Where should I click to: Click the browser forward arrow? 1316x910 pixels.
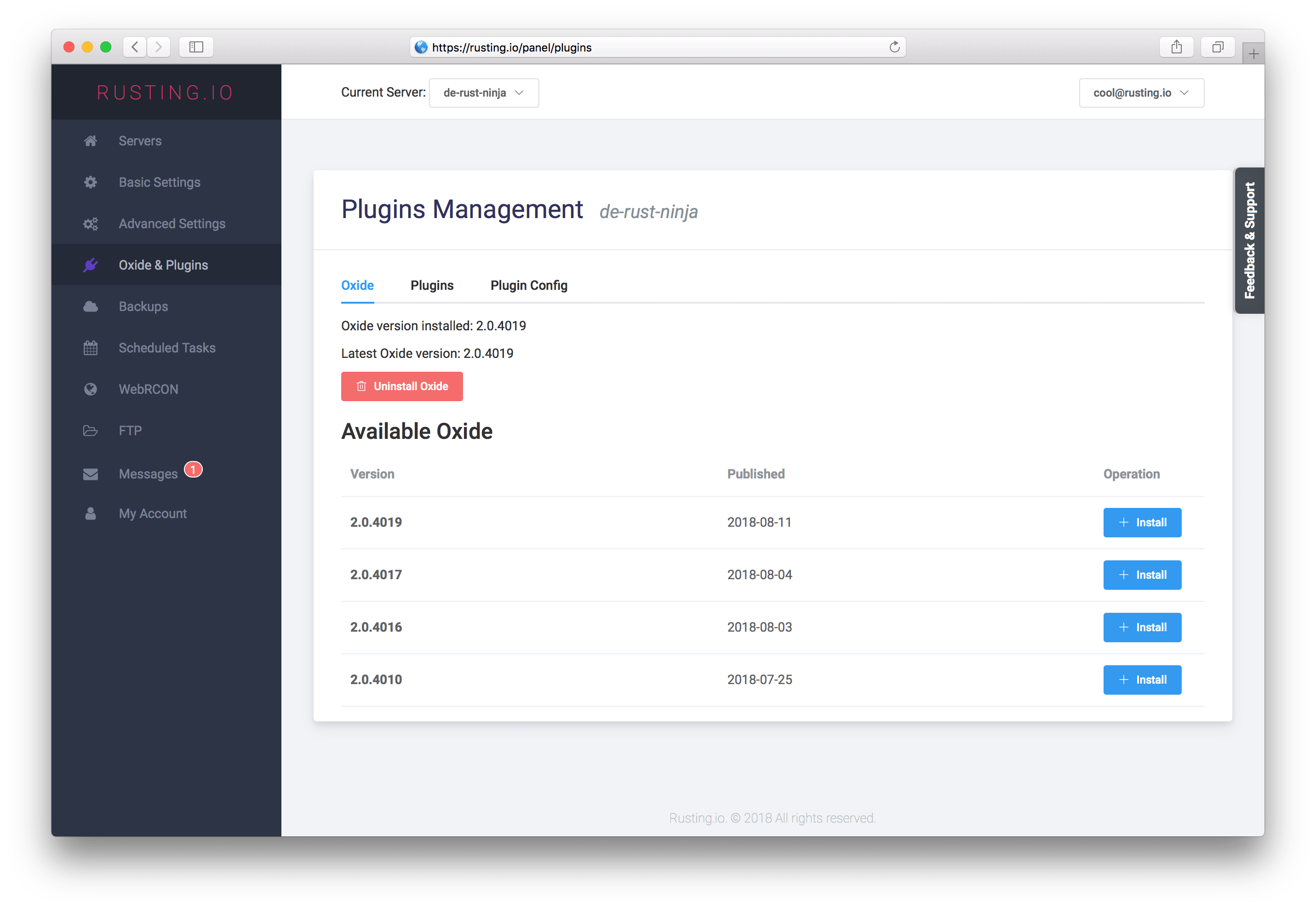coord(158,47)
